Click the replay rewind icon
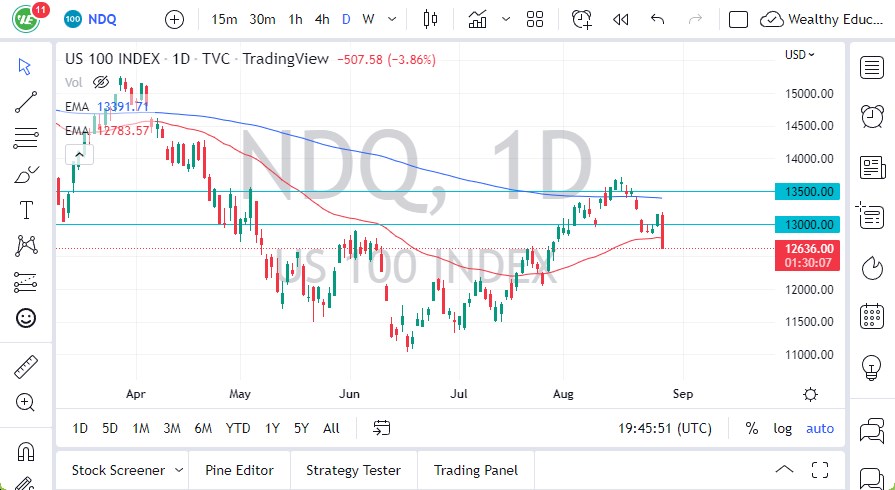 coord(621,19)
